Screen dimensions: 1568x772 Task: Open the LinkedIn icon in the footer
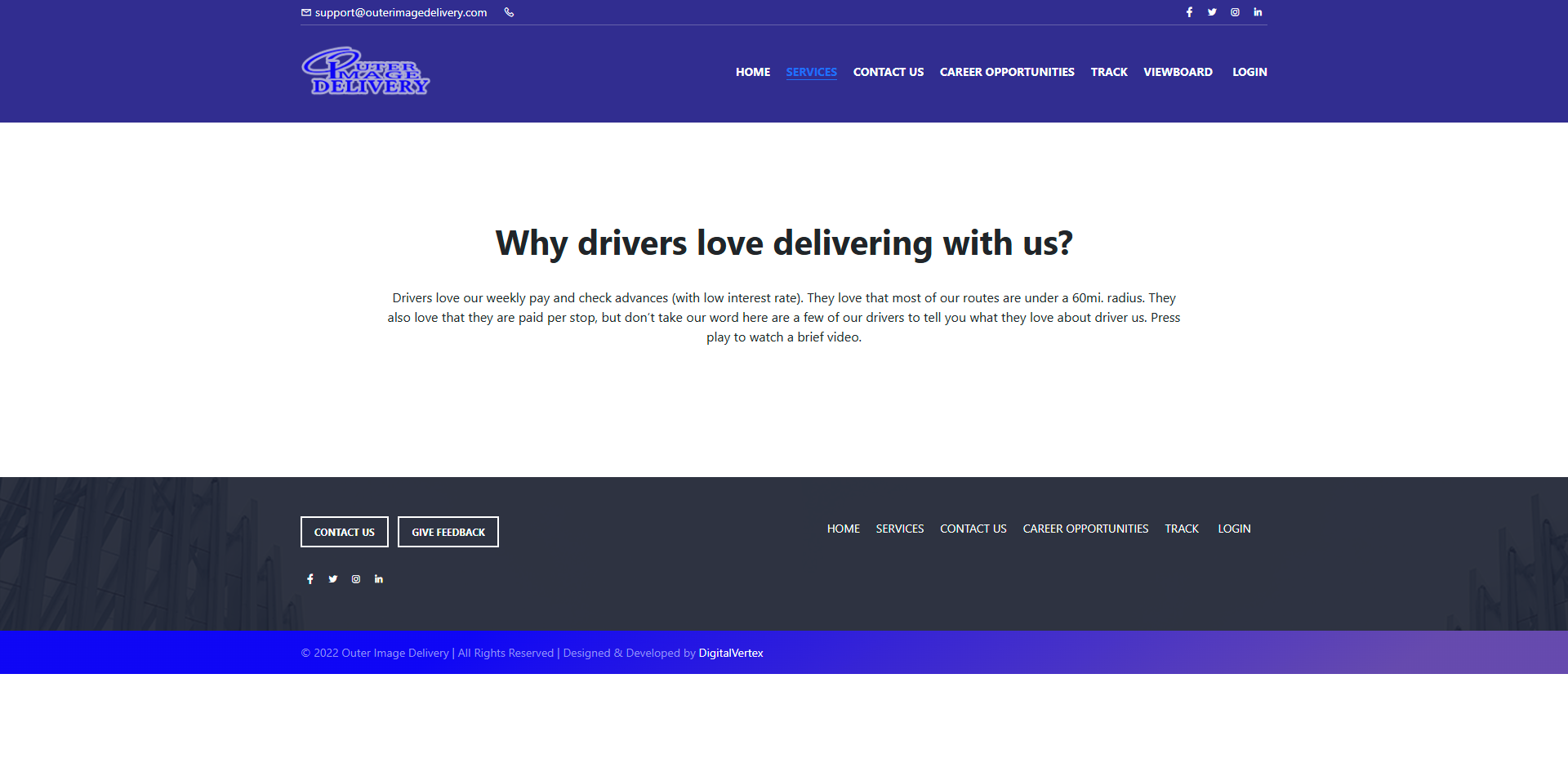(378, 578)
